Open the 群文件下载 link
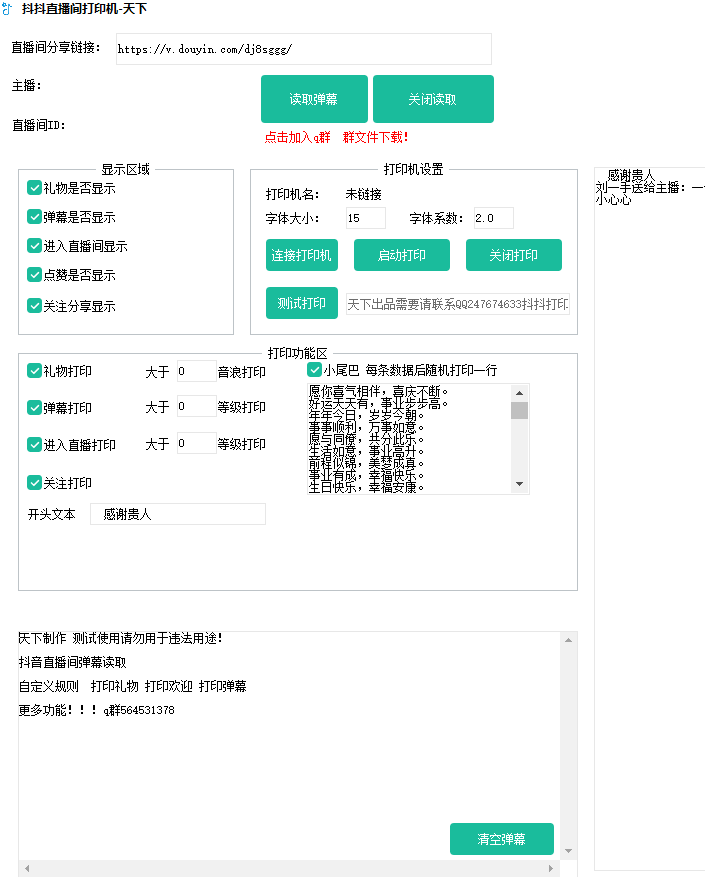Screen dimensions: 705x877 tap(375, 137)
